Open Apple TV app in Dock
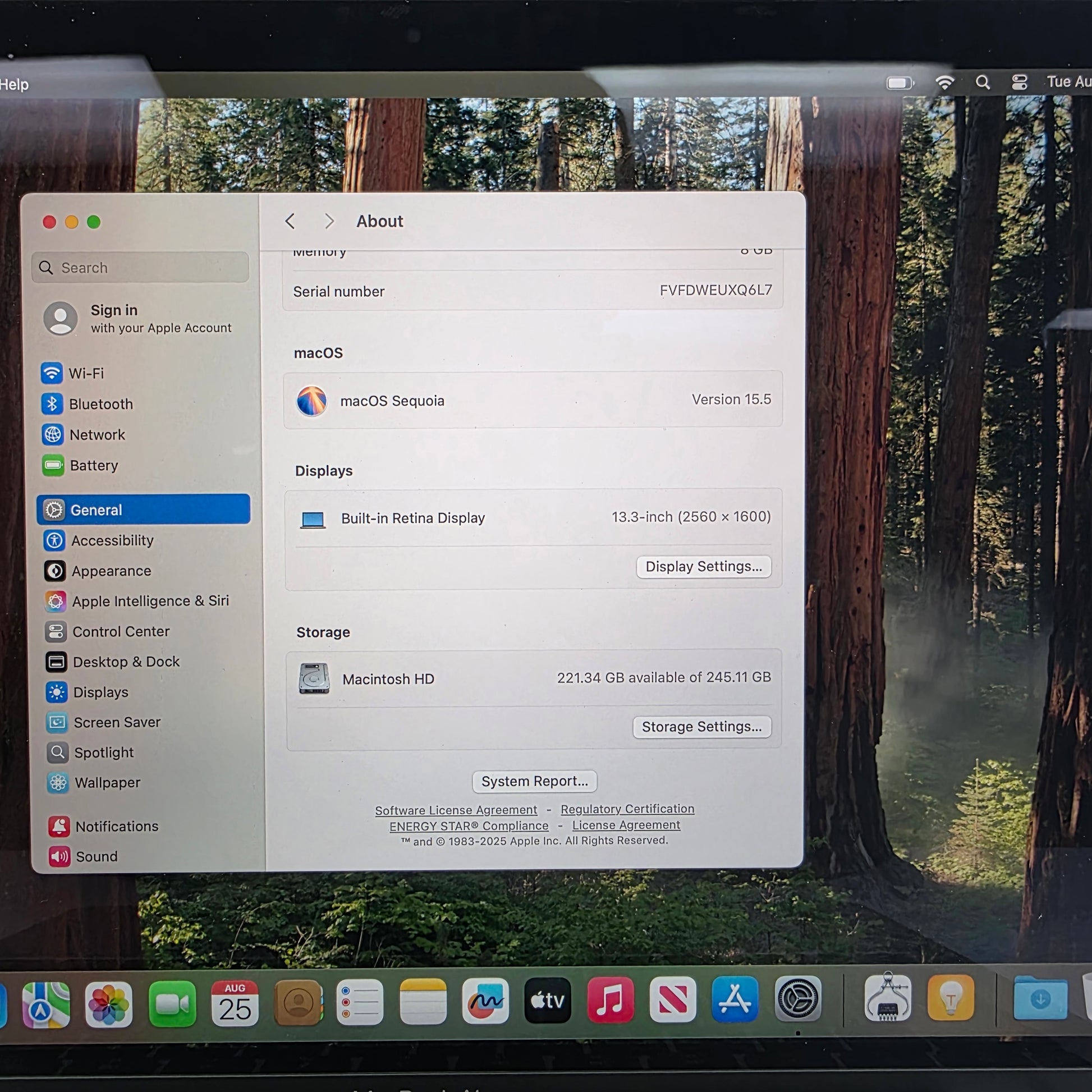This screenshot has width=1092, height=1092. coord(548,1001)
